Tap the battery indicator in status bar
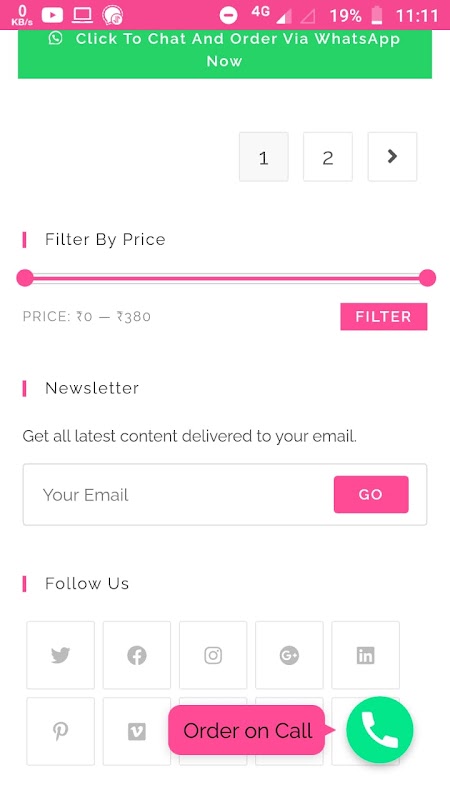The height and width of the screenshot is (800, 450). 377,15
